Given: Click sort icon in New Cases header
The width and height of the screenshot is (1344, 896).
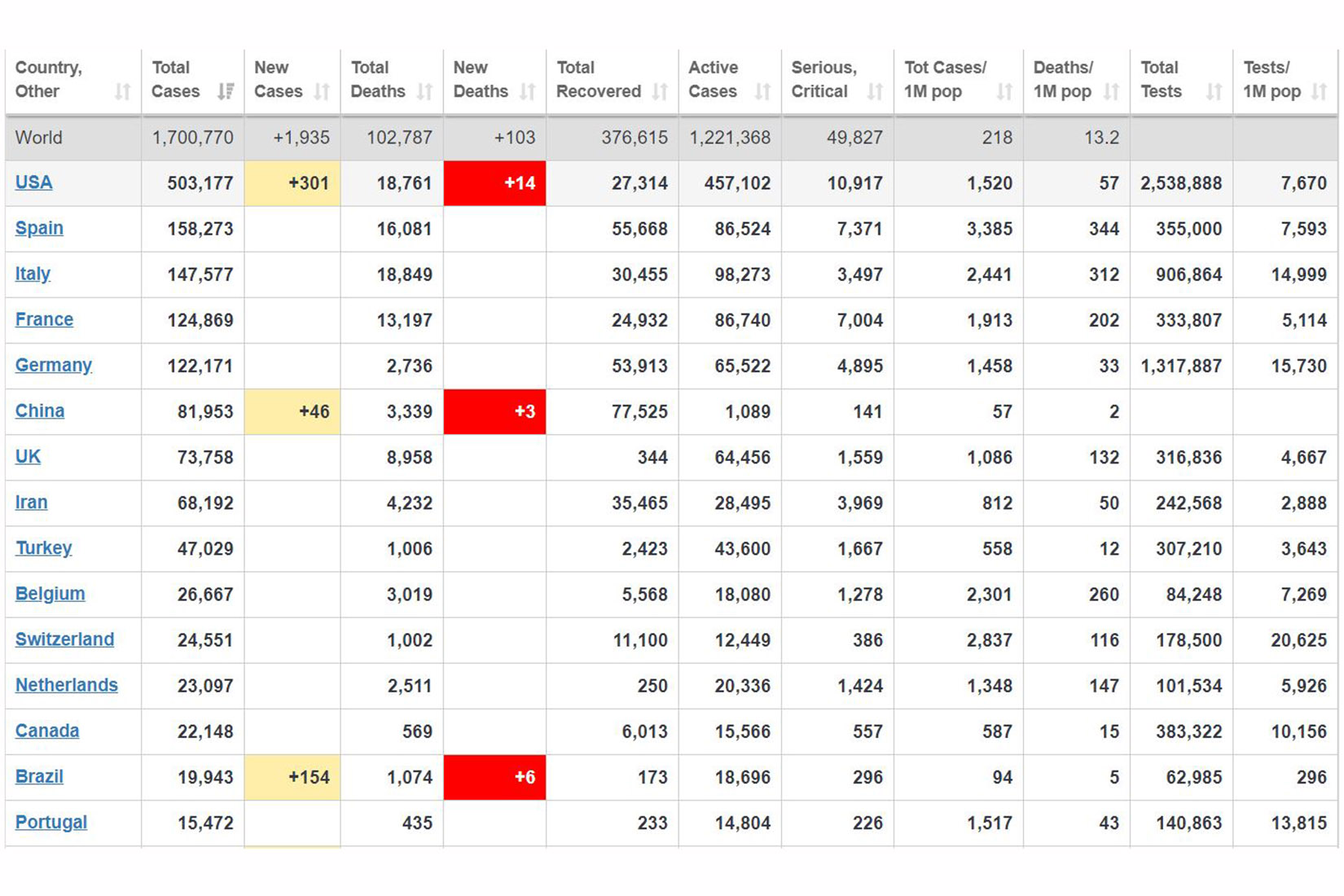Looking at the screenshot, I should [322, 92].
